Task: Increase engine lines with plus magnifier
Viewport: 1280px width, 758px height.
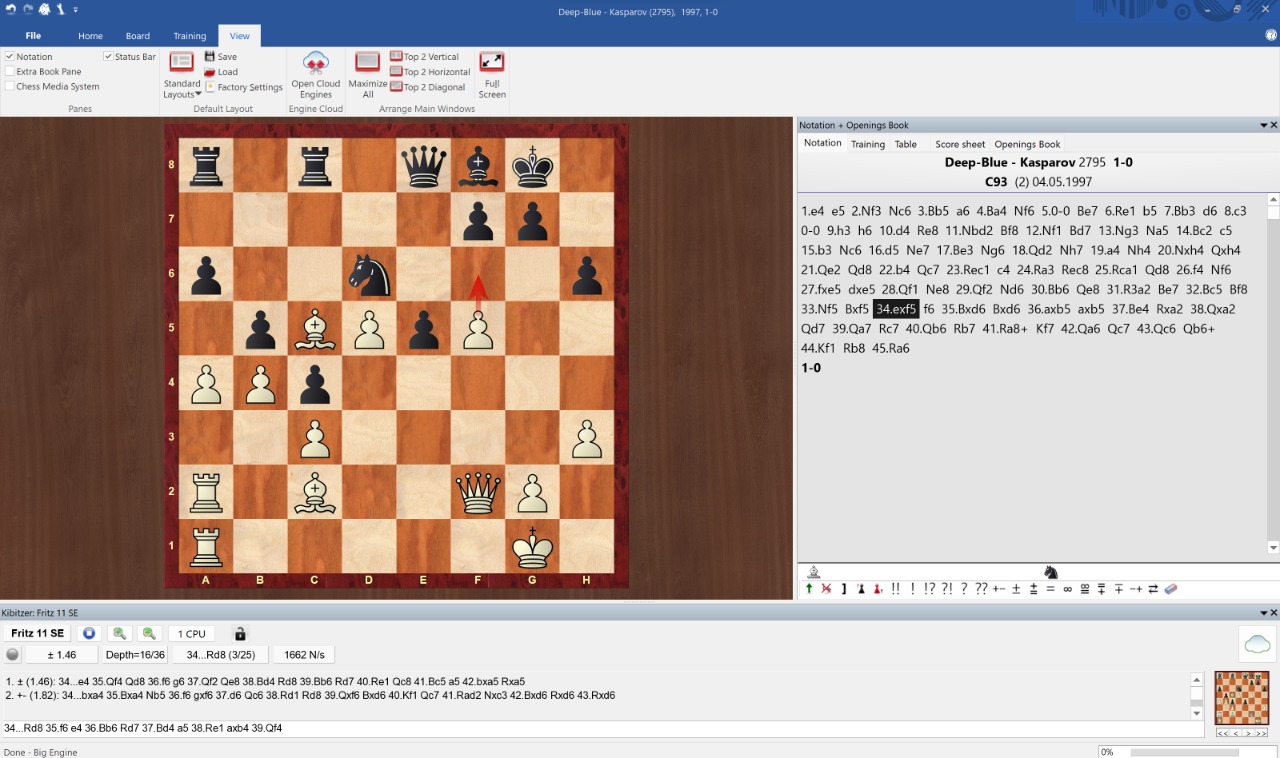Action: (119, 633)
